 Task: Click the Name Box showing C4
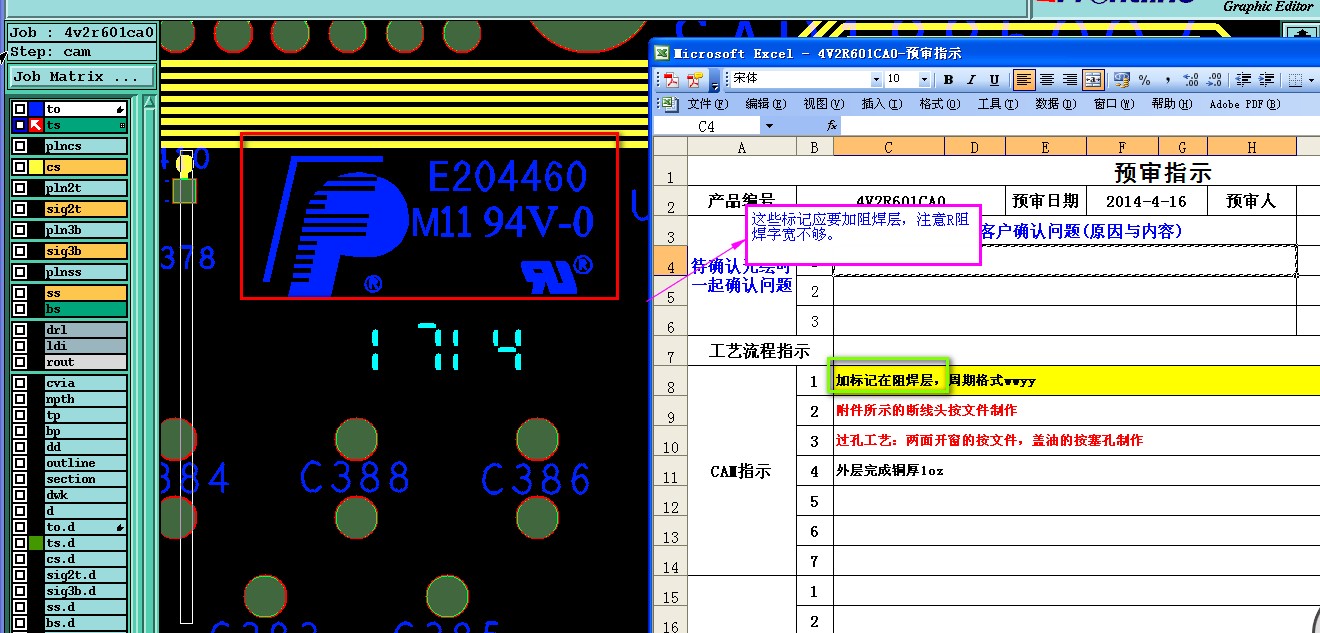(707, 126)
